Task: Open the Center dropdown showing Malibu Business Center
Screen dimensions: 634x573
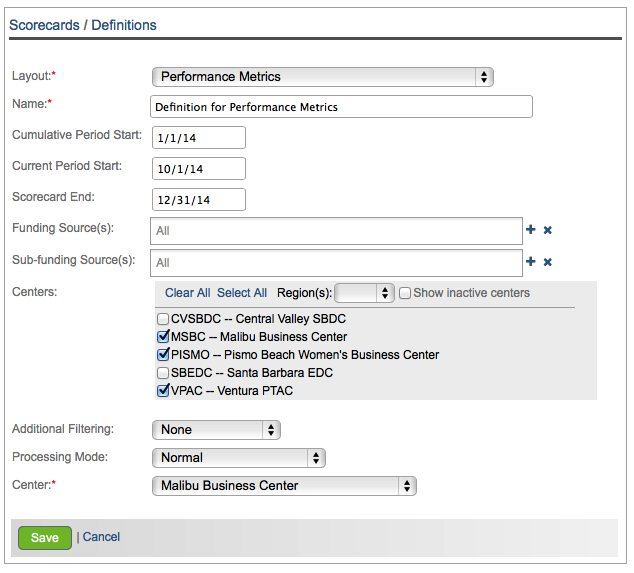Action: click(284, 486)
